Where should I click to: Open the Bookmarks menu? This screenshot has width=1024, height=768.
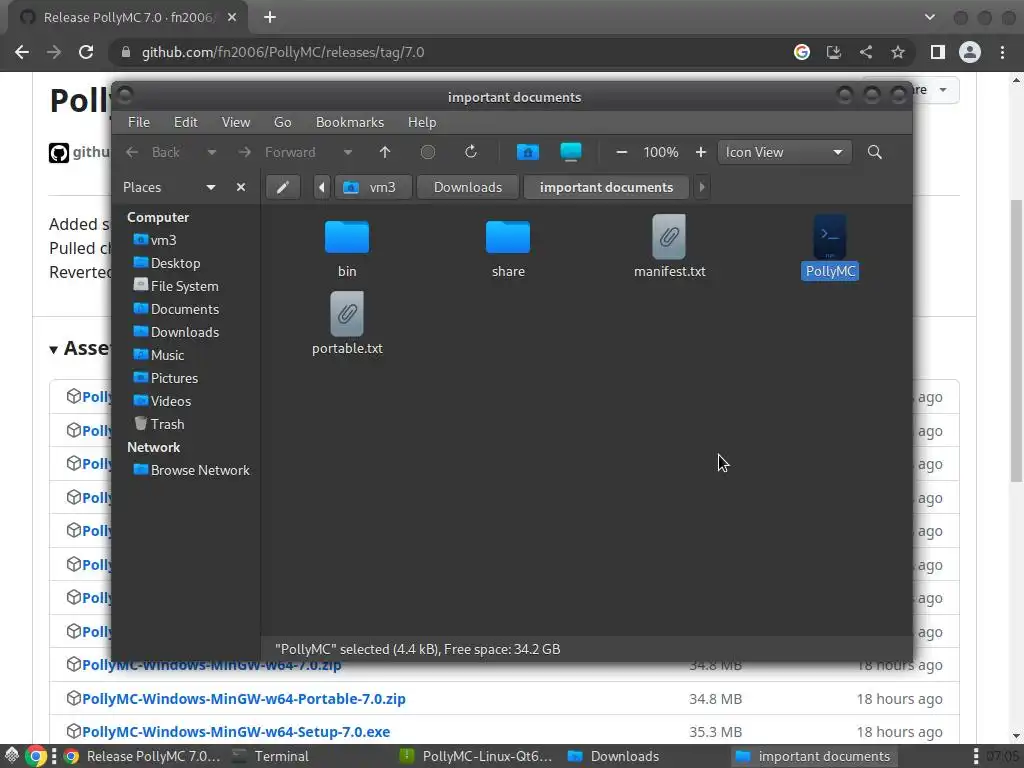pyautogui.click(x=350, y=122)
